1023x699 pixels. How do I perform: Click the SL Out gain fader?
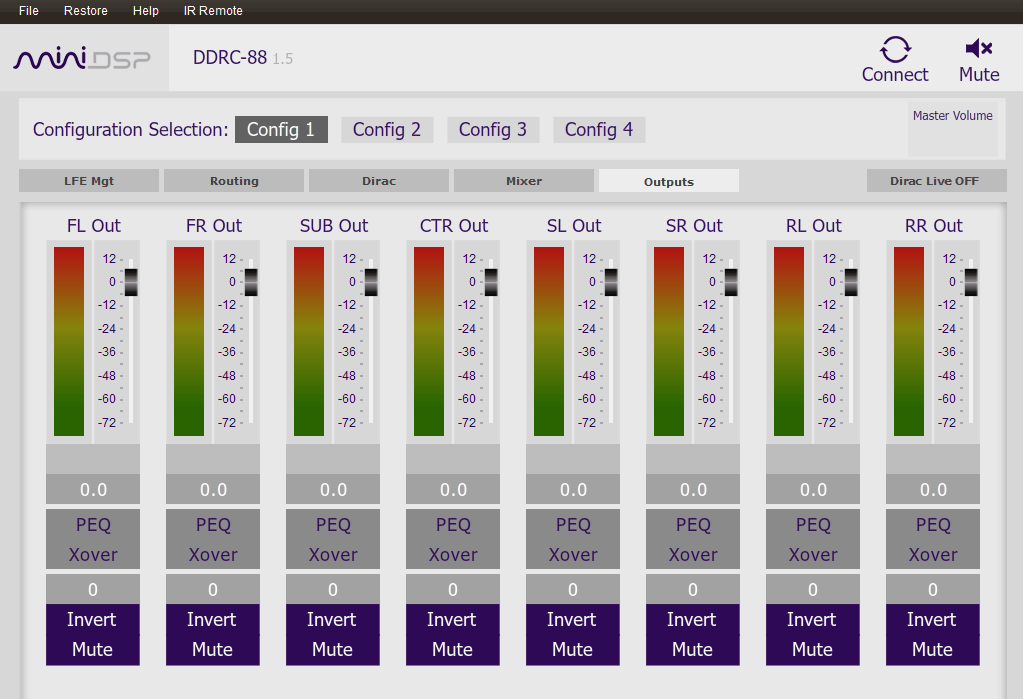tap(611, 282)
